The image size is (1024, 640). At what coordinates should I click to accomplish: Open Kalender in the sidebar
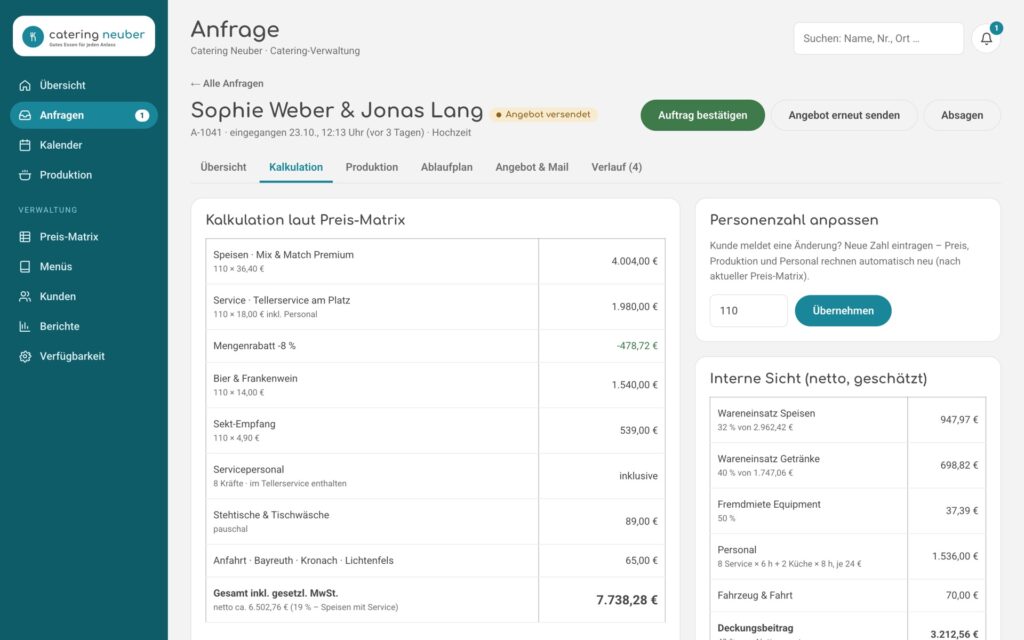click(x=84, y=145)
